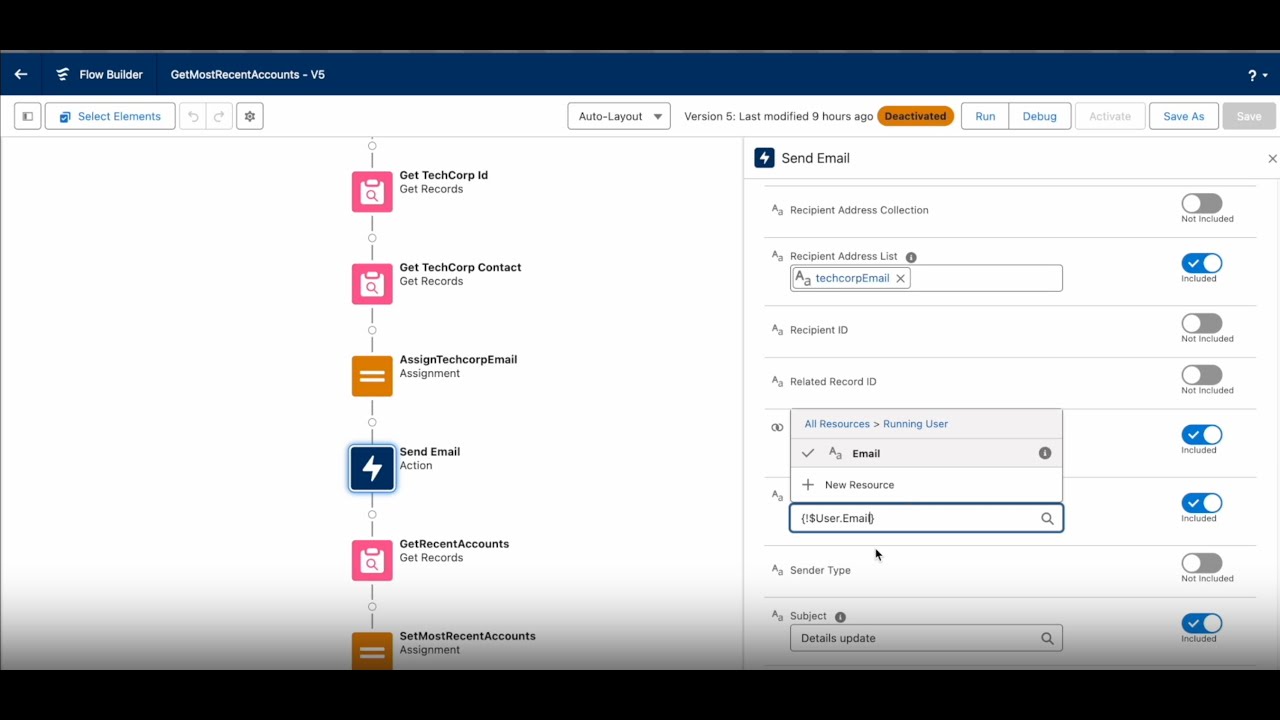Click Select Elements button
This screenshot has width=1280, height=720.
pyautogui.click(x=110, y=116)
